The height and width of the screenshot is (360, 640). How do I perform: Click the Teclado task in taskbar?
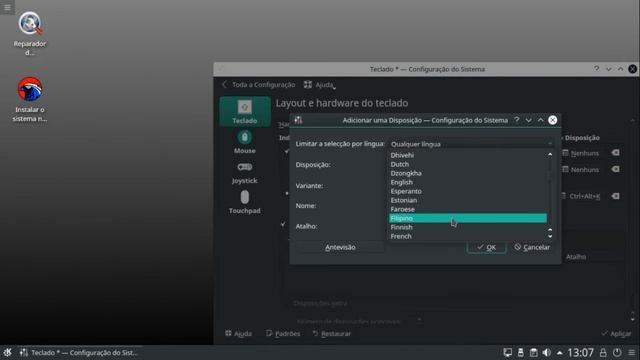tap(78, 352)
